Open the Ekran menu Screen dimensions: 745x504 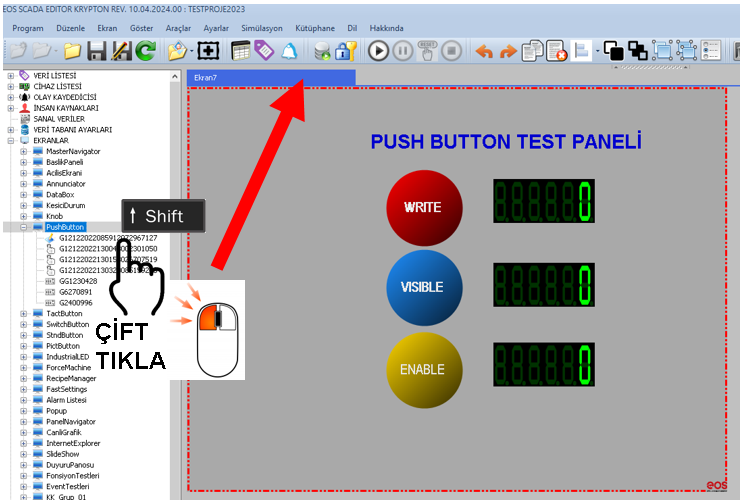coord(107,28)
